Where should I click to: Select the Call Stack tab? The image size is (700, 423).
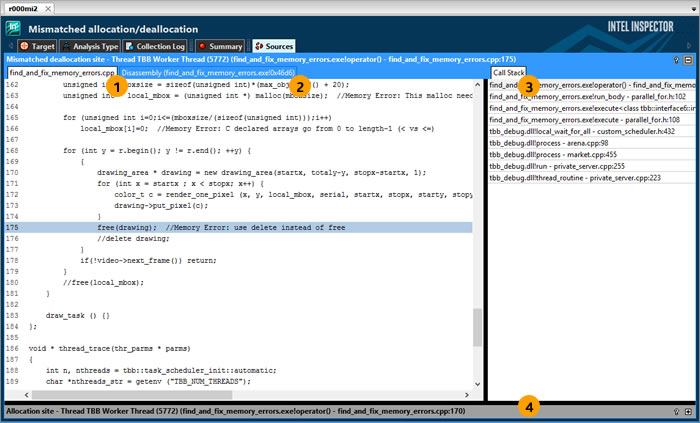tap(509, 74)
